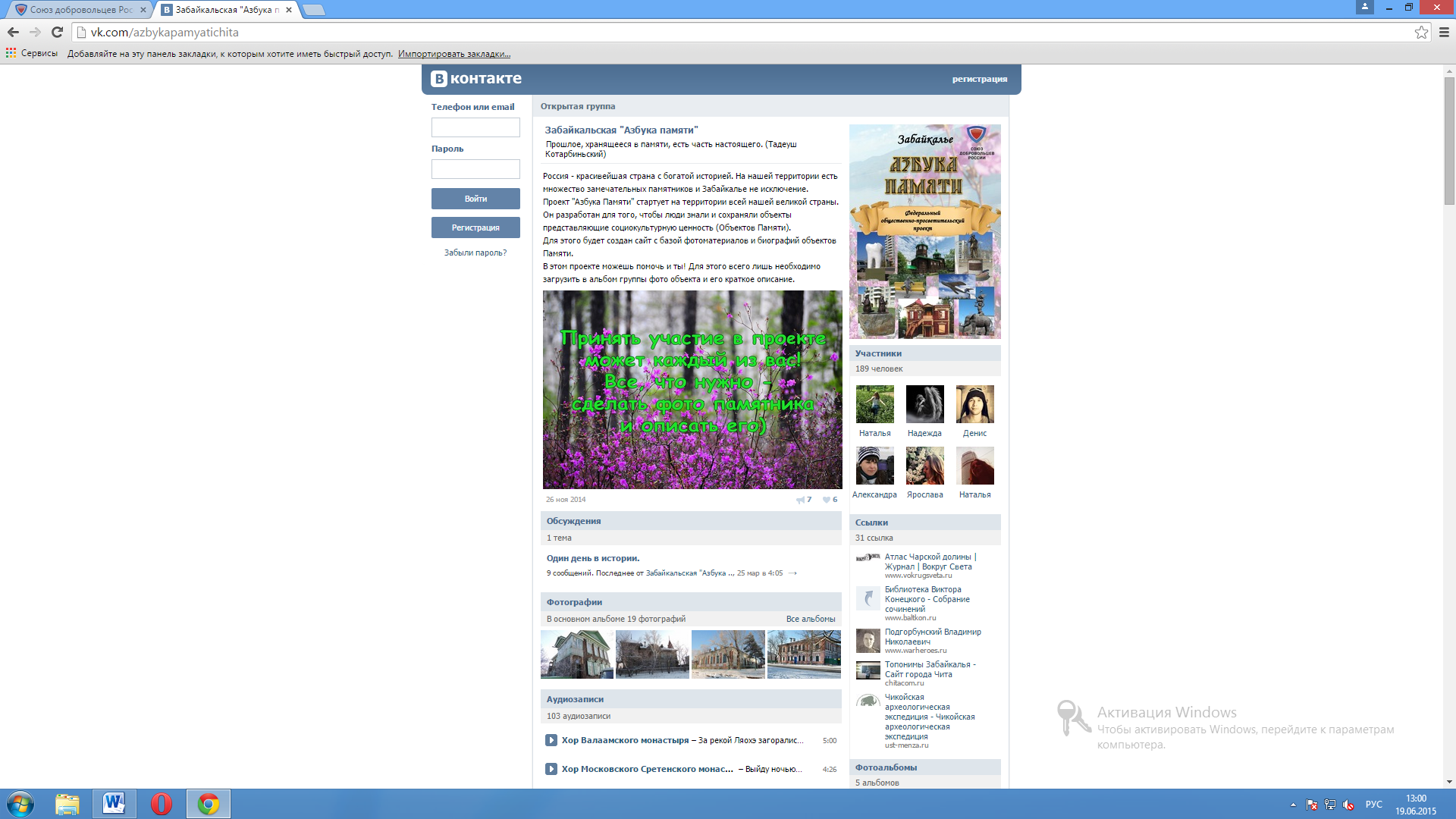
Task: Click the регистрация link in the header
Action: tap(980, 79)
